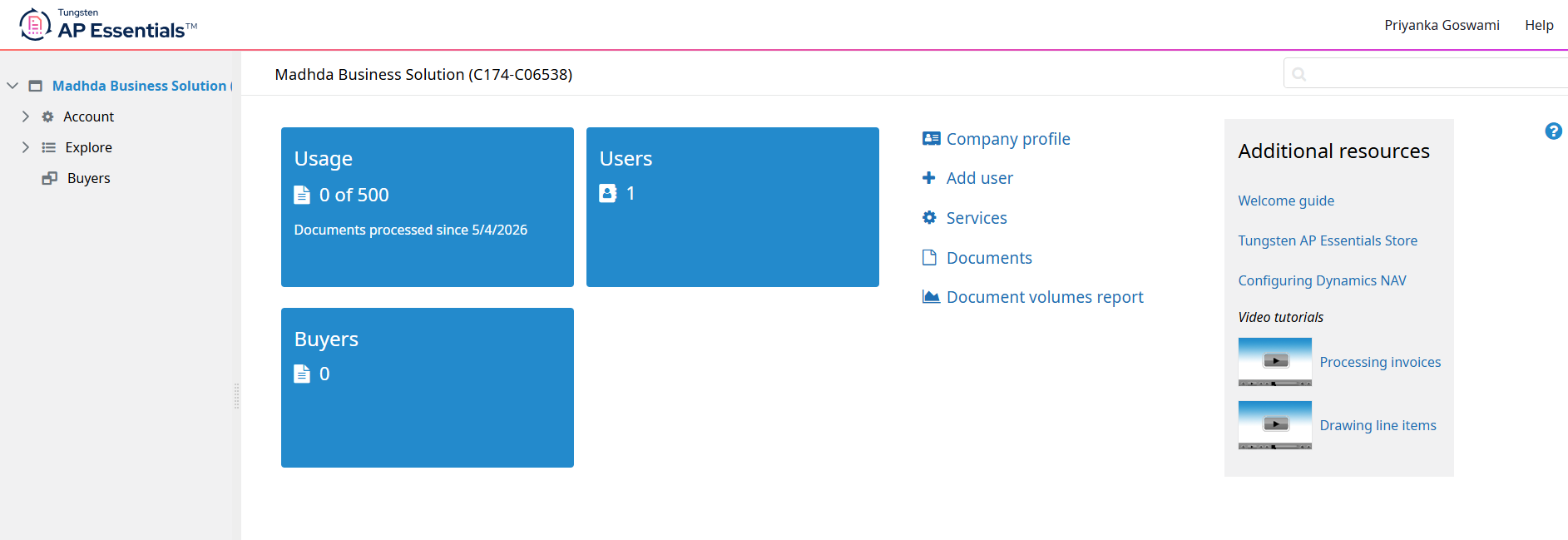The height and width of the screenshot is (540, 1568).
Task: Open Configuring Dynamics NAV link
Action: [x=1322, y=280]
